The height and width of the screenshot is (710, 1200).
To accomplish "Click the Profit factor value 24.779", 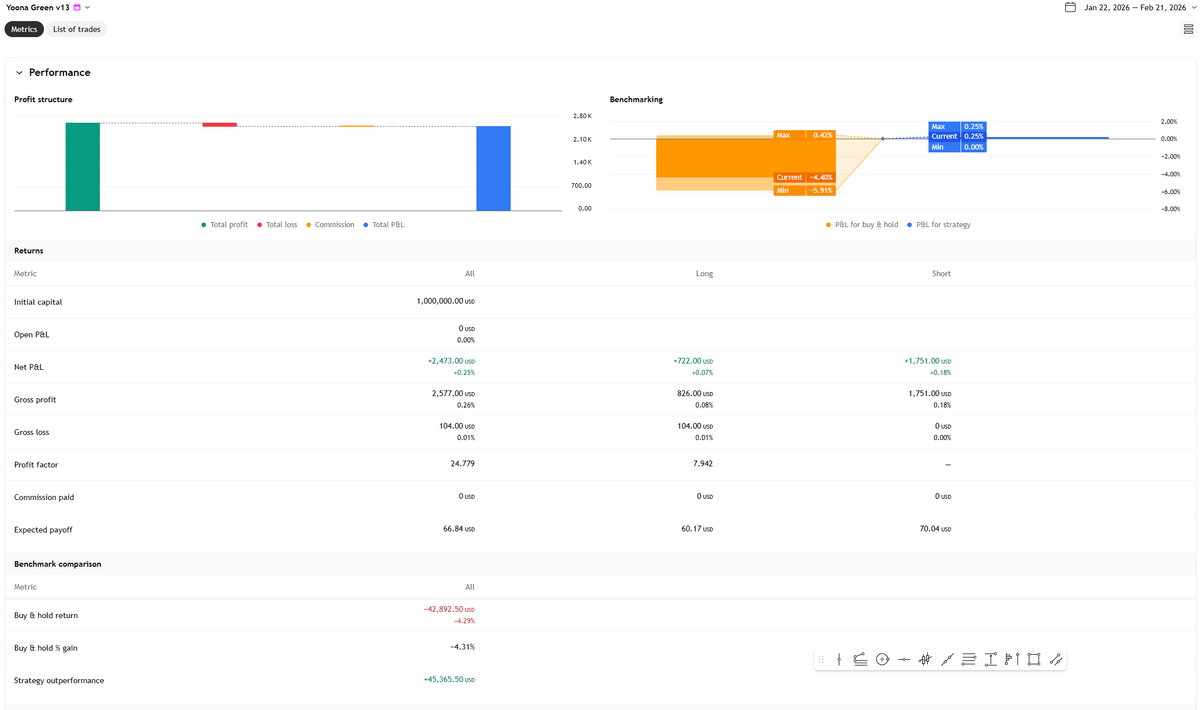I will point(463,463).
